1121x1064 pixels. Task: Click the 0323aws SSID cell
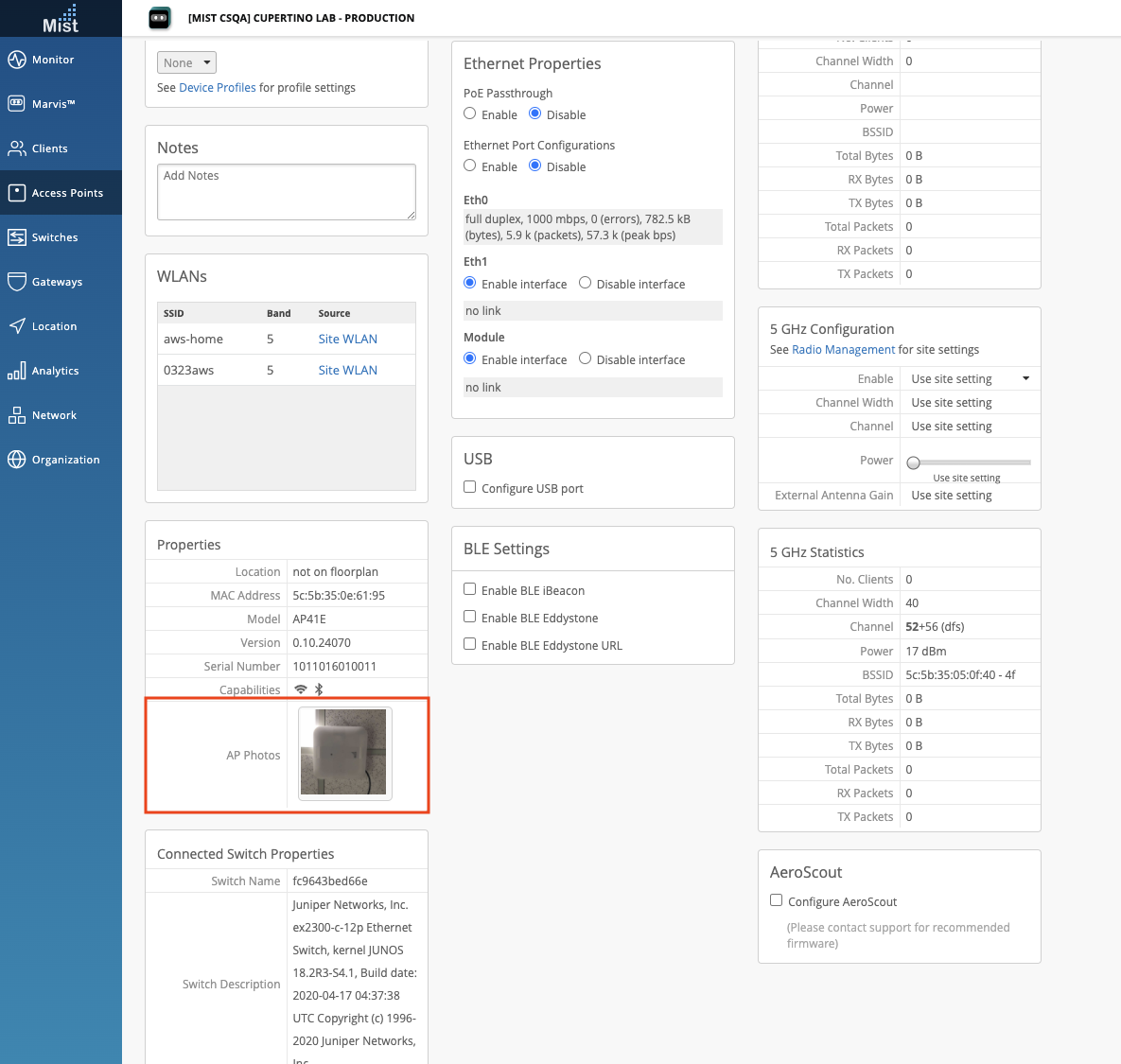coord(189,370)
